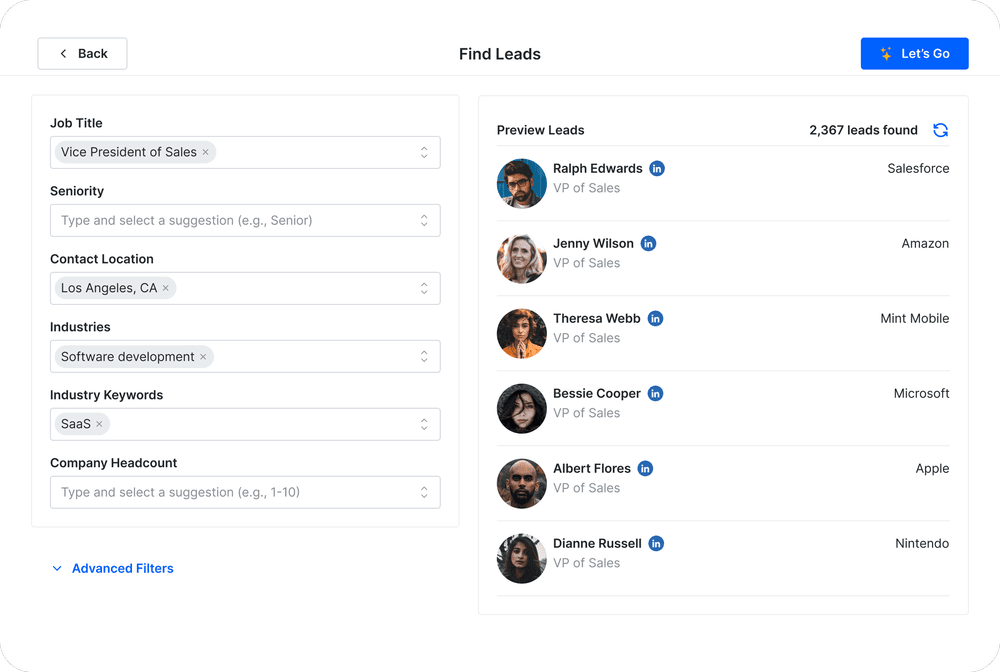This screenshot has height=672, width=1000.
Task: Select the Theresa Webb name
Action: 596,318
